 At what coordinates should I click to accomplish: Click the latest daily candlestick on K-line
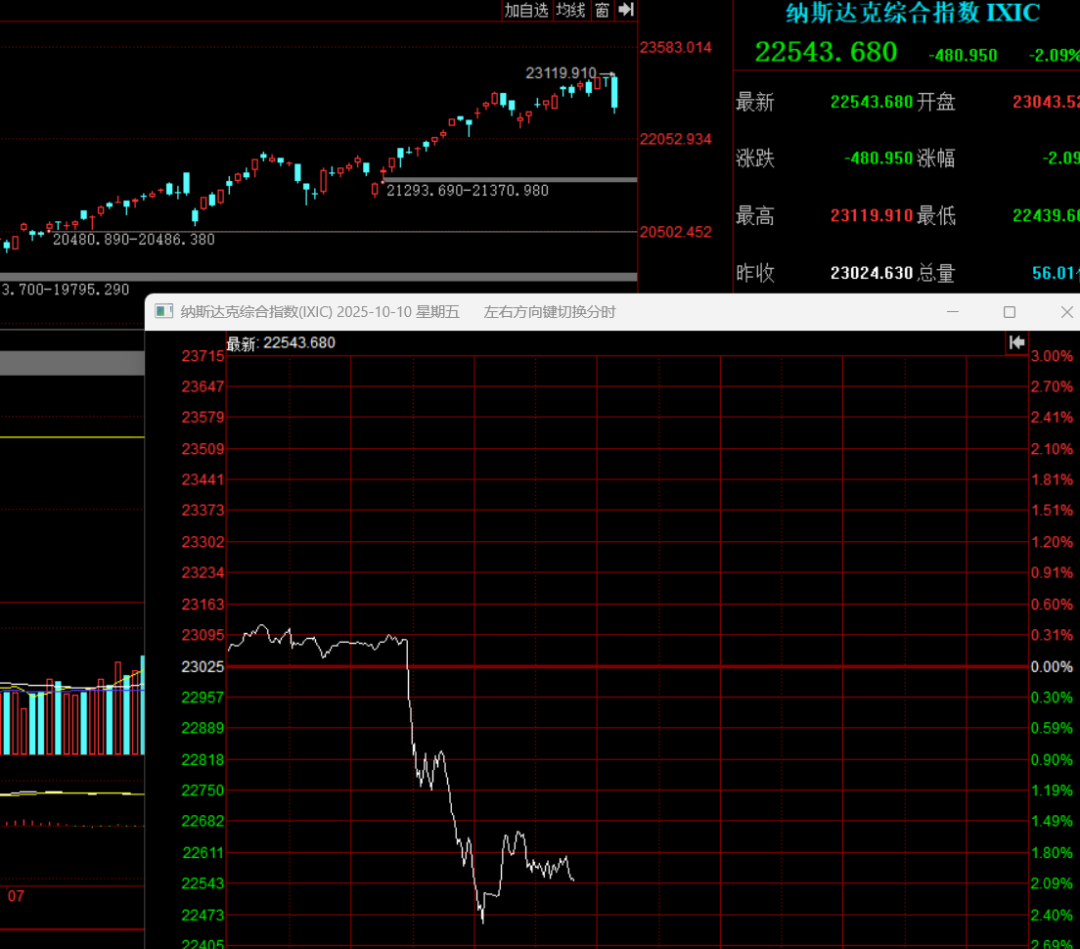(x=614, y=92)
